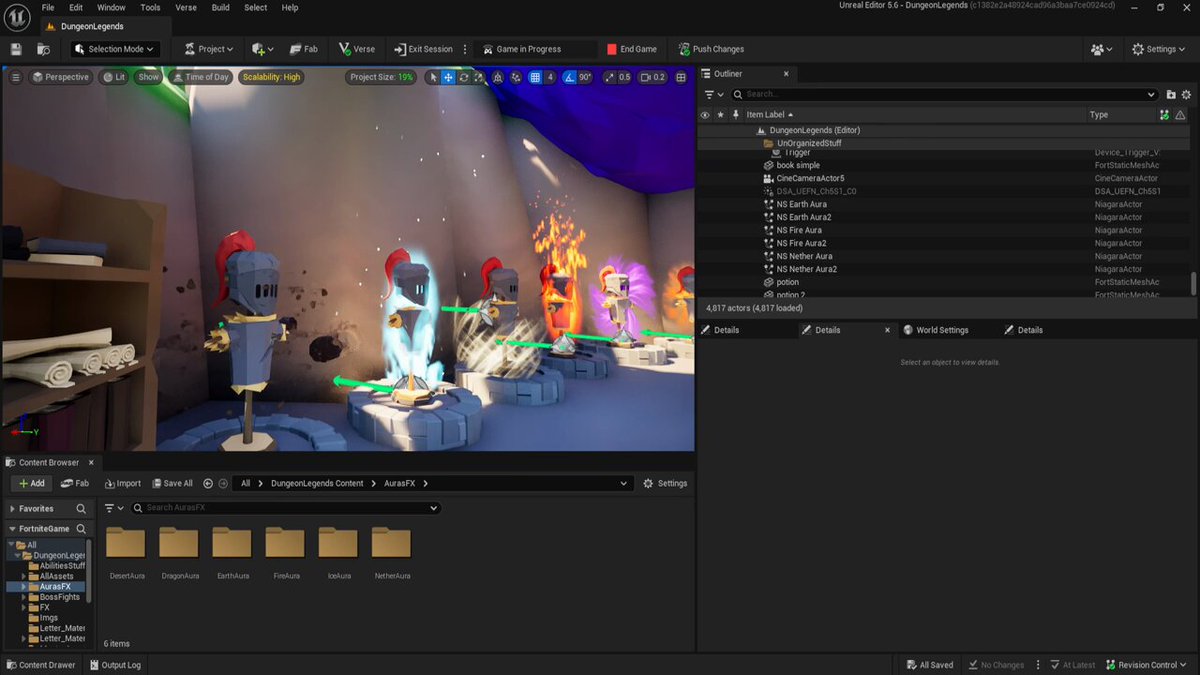The height and width of the screenshot is (675, 1200).
Task: Collapse the UnOrganizedStuff folder in the Outliner
Action: (759, 143)
